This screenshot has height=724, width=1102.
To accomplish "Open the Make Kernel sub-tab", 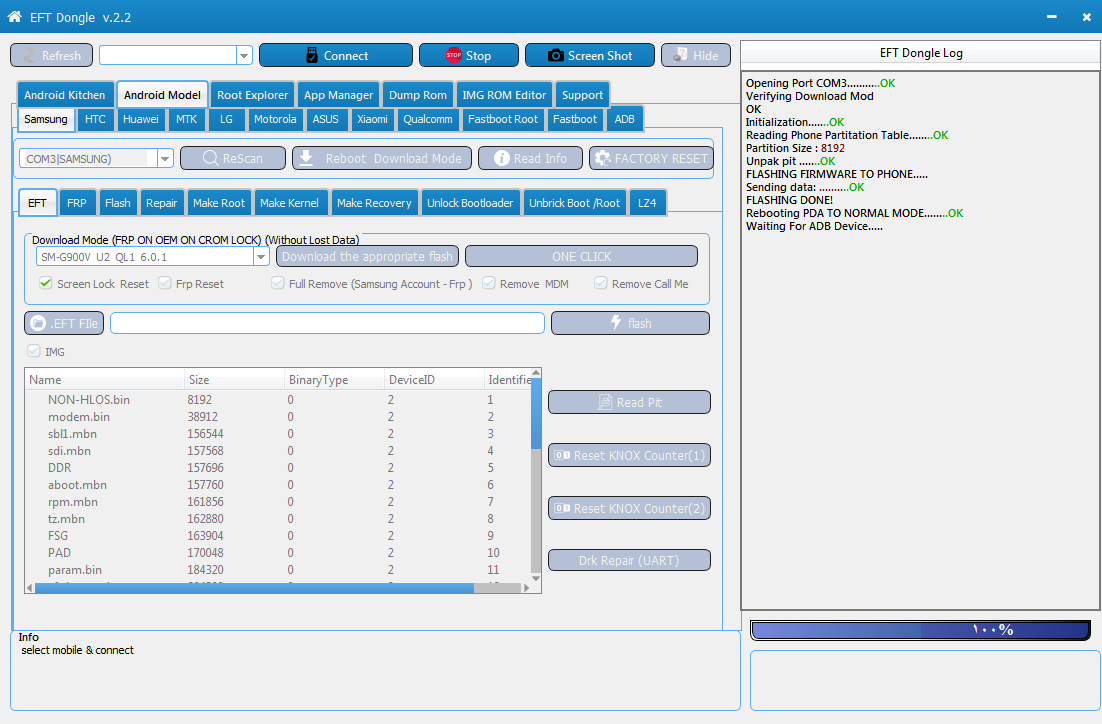I will pyautogui.click(x=289, y=203).
